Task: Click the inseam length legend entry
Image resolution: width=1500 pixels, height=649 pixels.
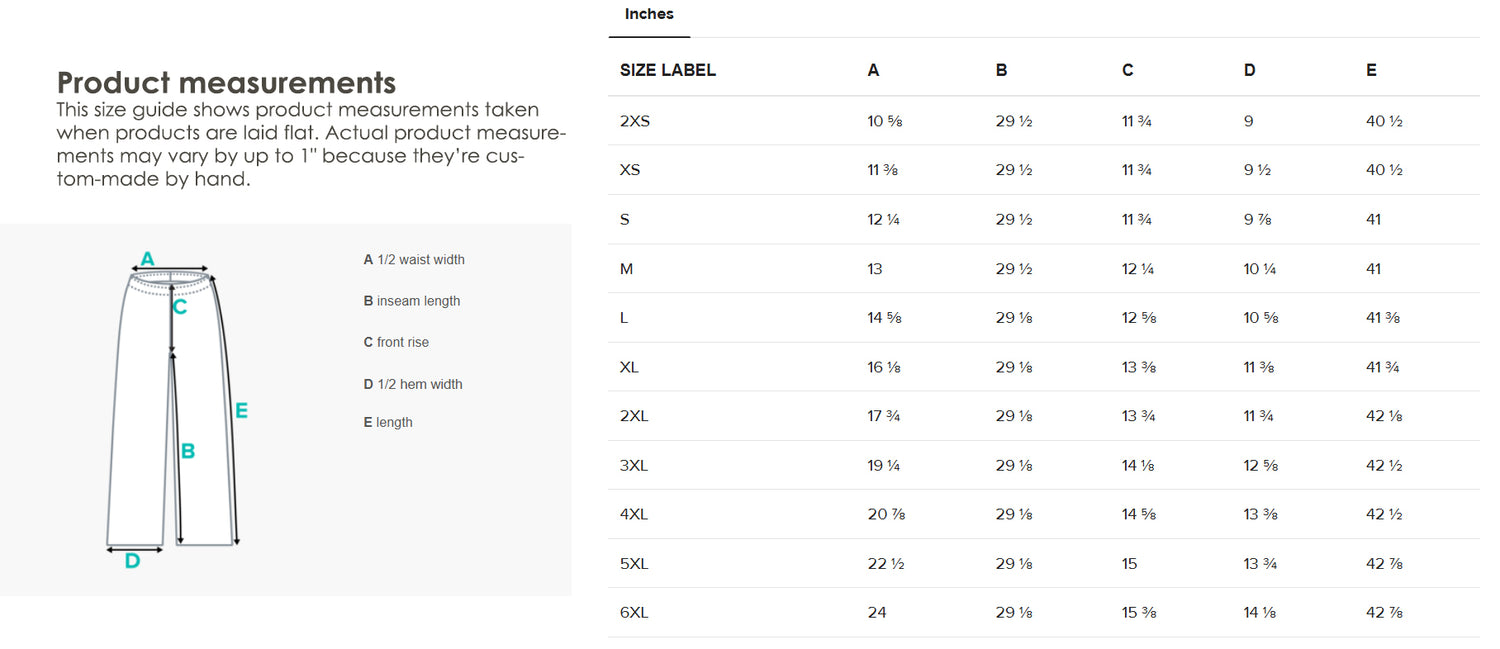Action: (412, 301)
